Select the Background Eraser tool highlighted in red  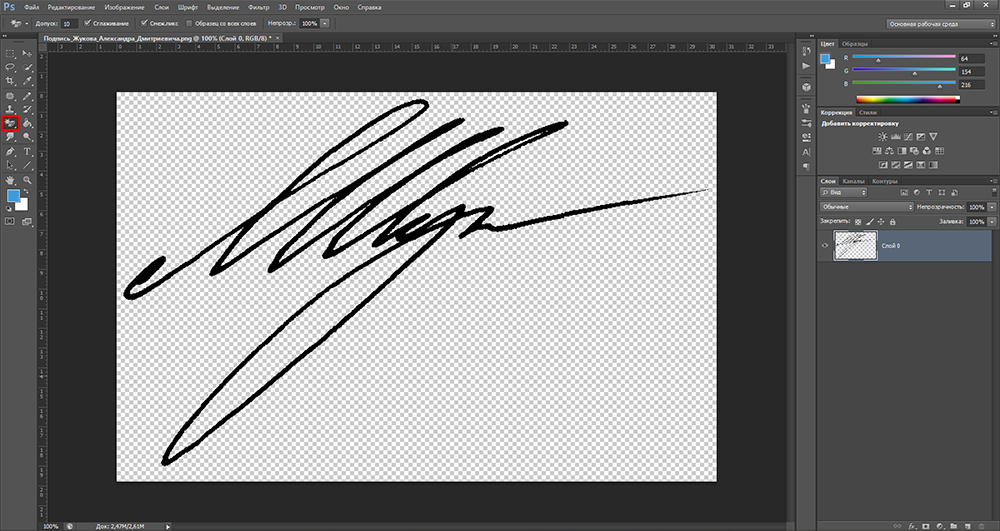(x=11, y=124)
